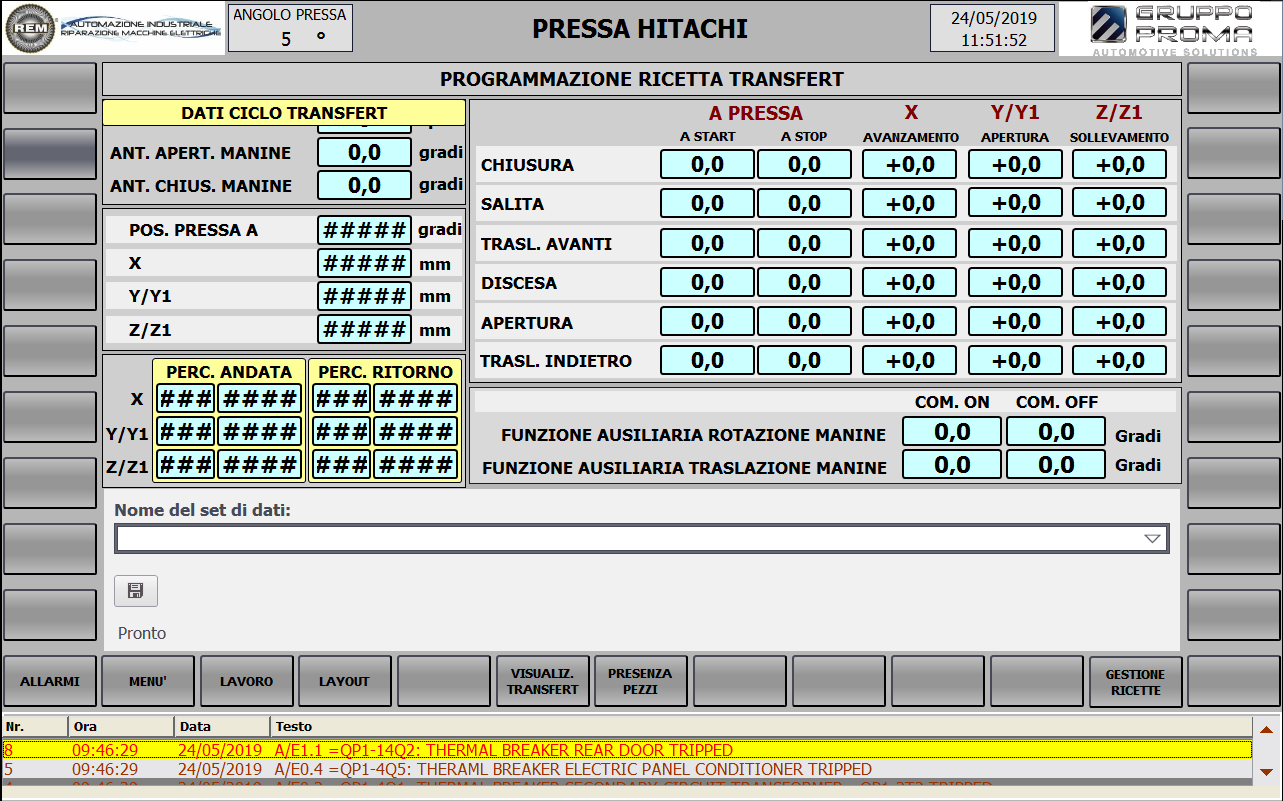Edit APERTURA row Y/Y1 value
This screenshot has width=1283, height=801.
click(1016, 321)
